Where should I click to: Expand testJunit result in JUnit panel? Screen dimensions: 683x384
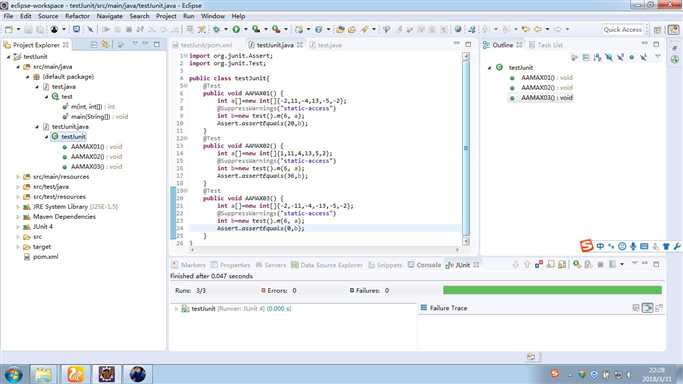(176, 309)
